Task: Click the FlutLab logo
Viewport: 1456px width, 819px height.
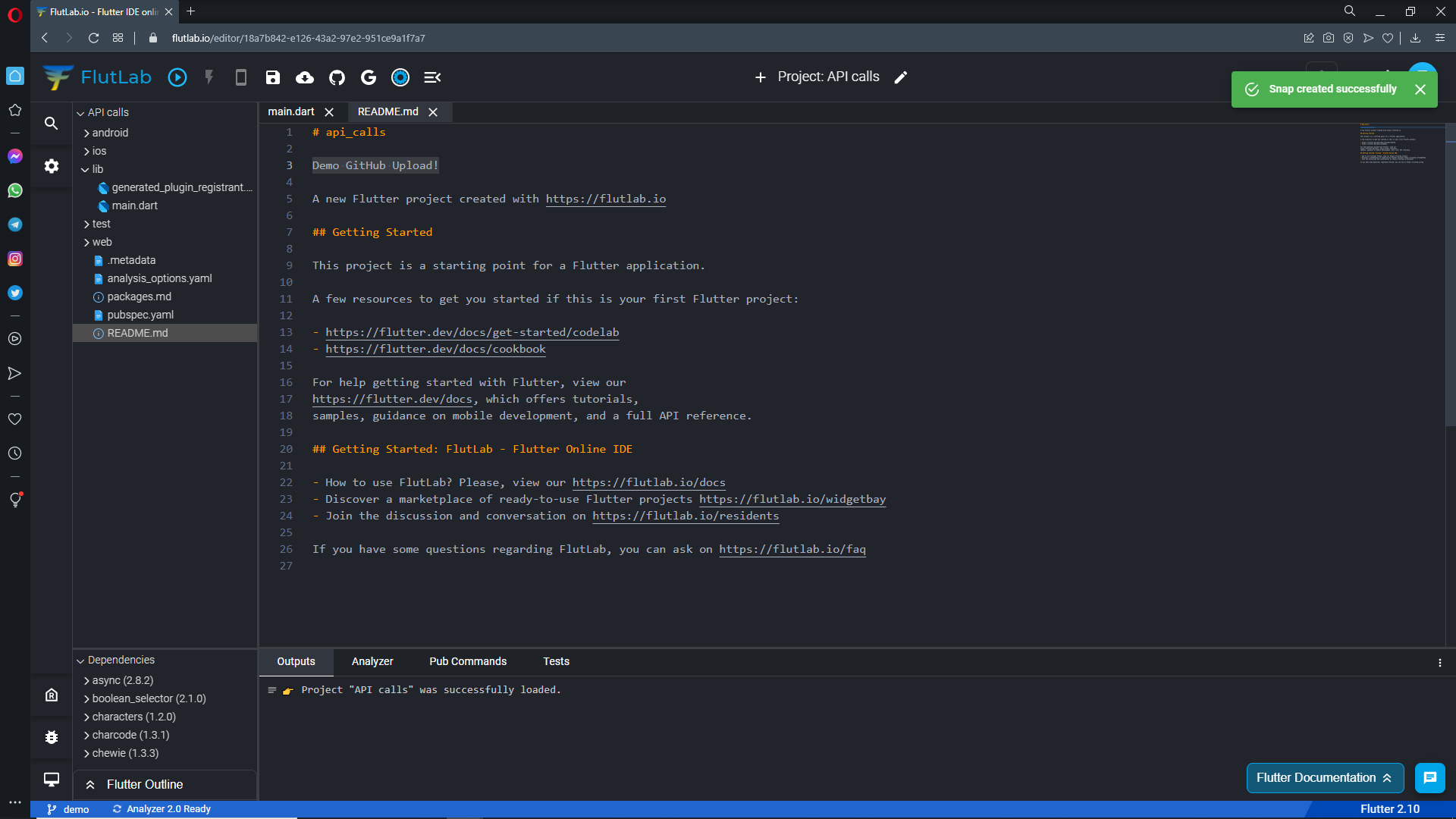Action: (97, 77)
